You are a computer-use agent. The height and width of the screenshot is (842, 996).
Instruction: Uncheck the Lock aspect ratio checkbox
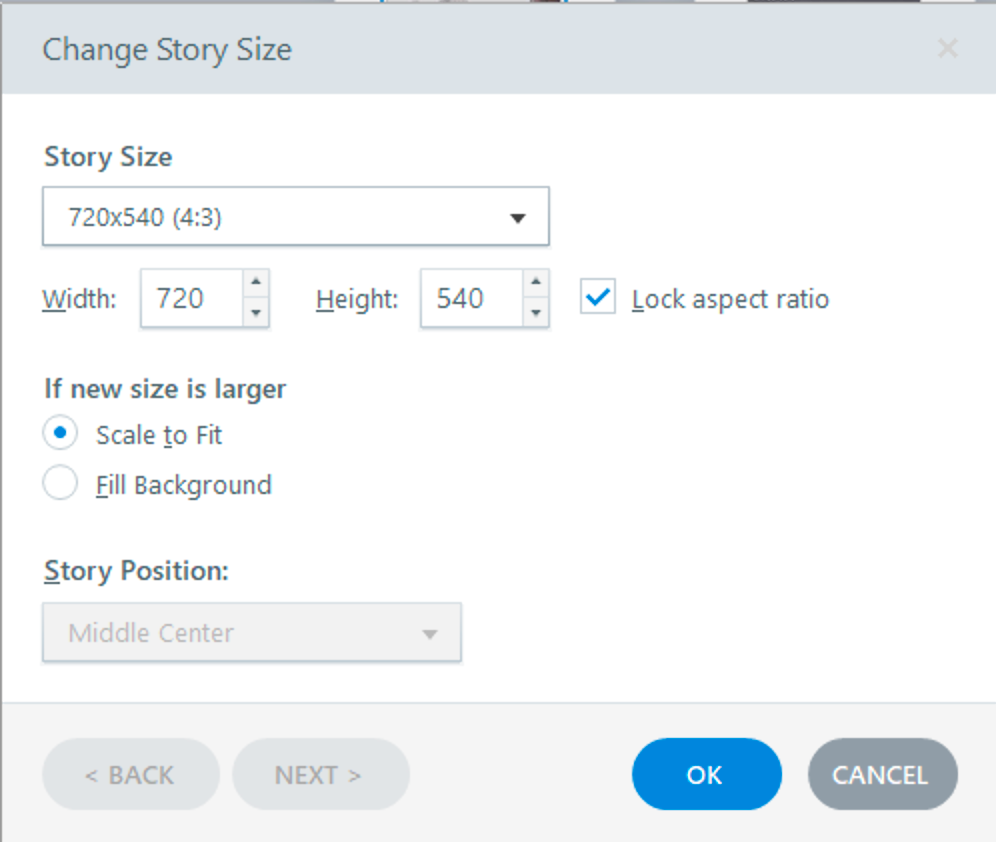598,298
